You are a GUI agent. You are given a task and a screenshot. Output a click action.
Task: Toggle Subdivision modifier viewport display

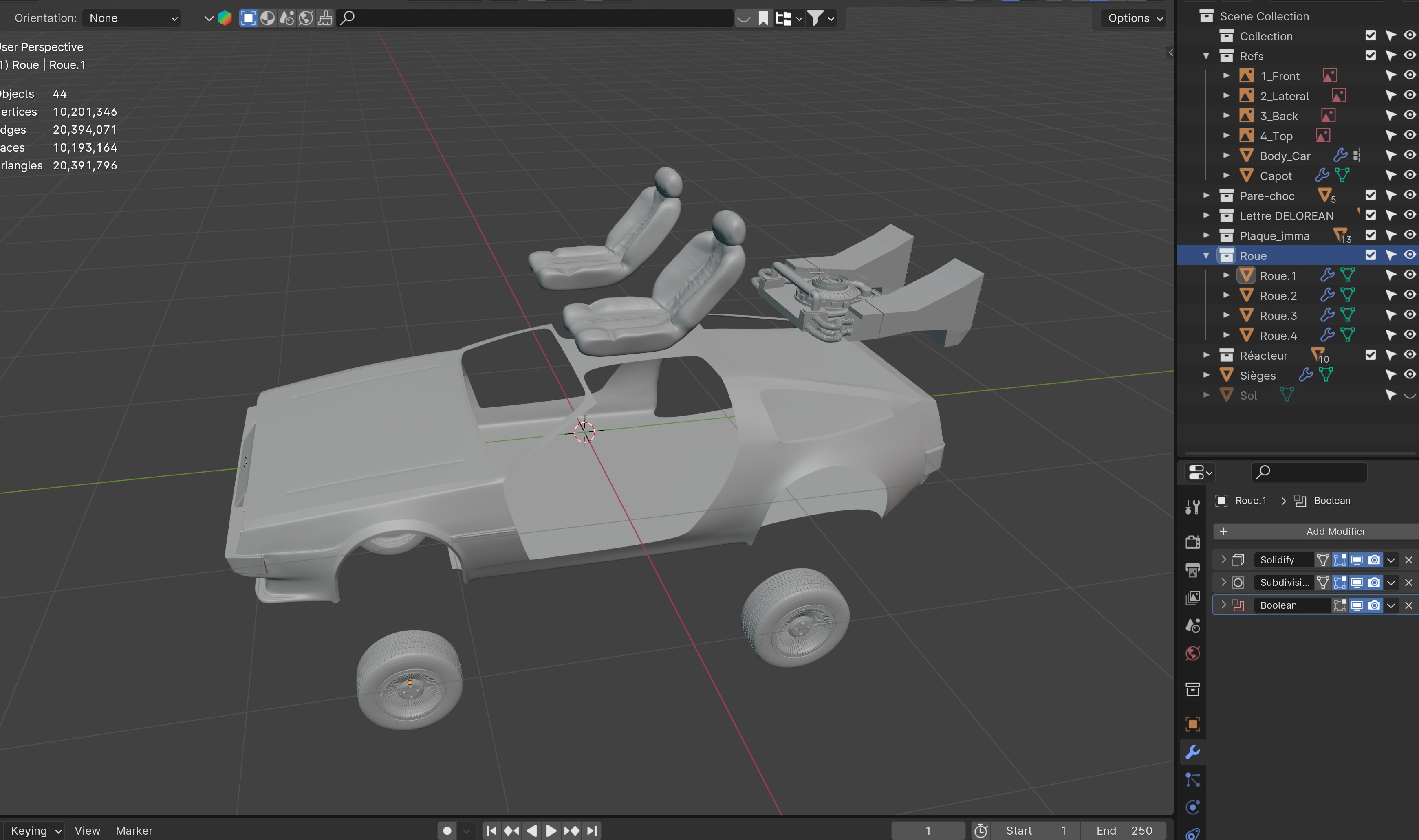coord(1357,583)
